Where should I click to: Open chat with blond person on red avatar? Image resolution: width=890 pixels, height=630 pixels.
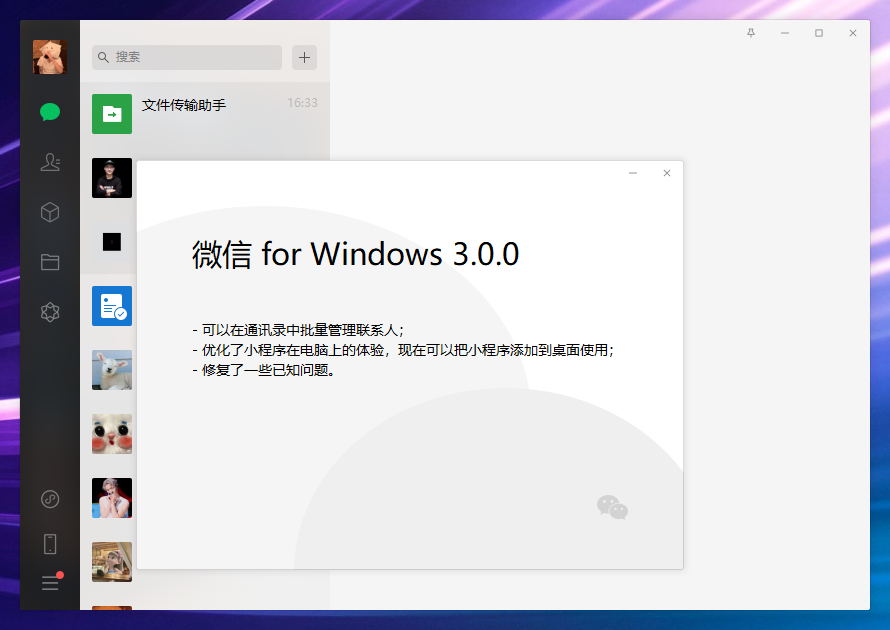[112, 498]
